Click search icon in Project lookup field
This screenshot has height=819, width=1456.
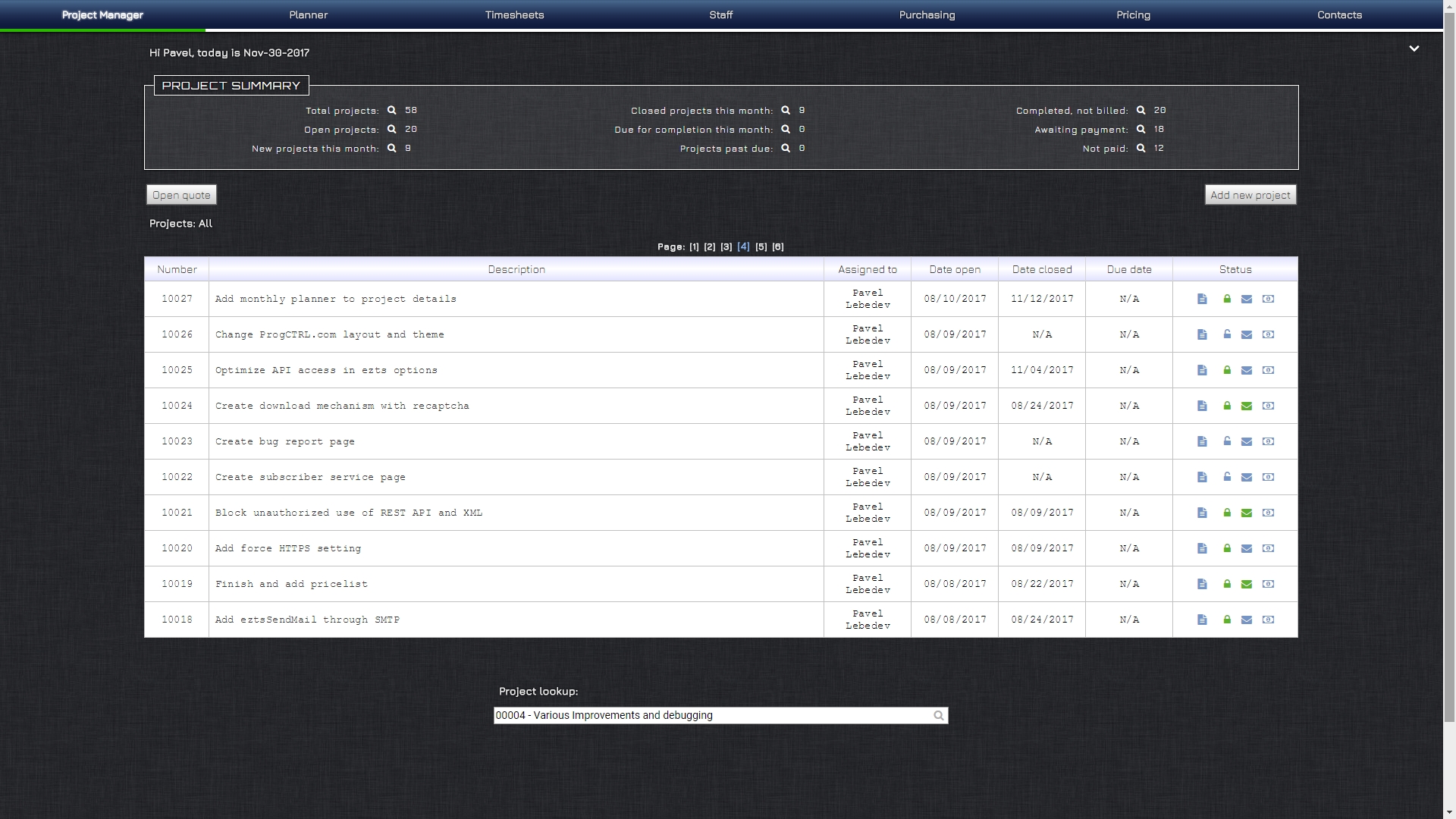pyautogui.click(x=939, y=715)
